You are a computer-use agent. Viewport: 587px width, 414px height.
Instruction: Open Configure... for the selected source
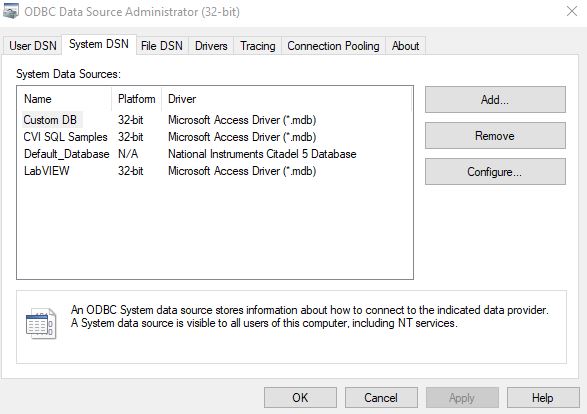(x=495, y=171)
